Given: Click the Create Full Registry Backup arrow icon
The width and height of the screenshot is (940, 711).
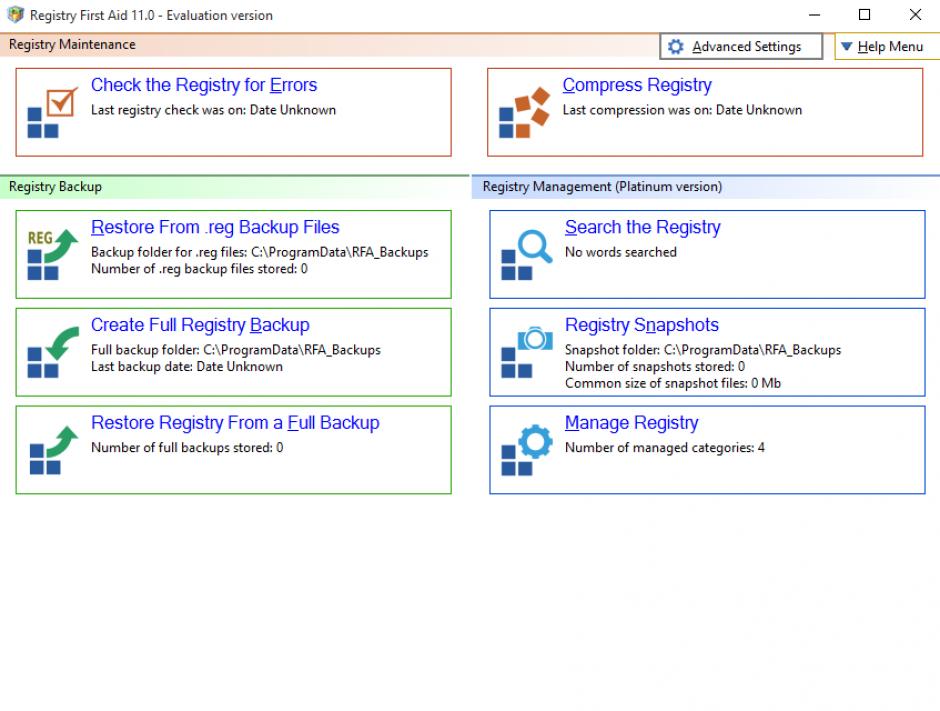Looking at the screenshot, I should tap(53, 353).
